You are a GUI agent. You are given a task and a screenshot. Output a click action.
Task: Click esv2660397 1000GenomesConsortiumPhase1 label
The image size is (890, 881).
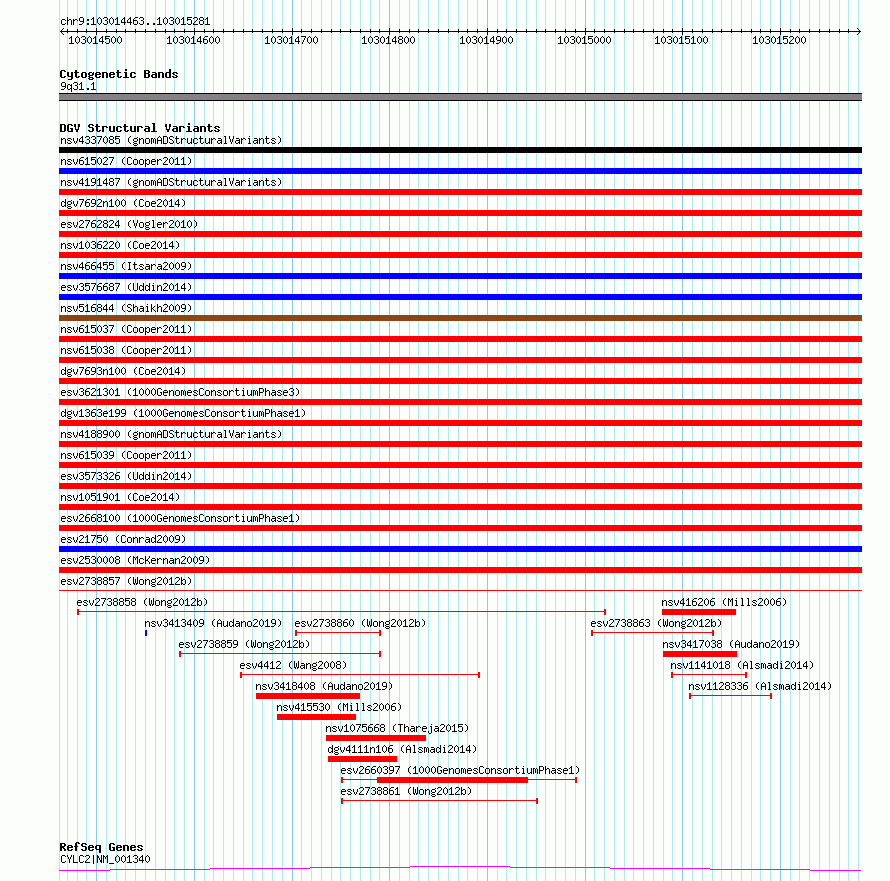(460, 770)
